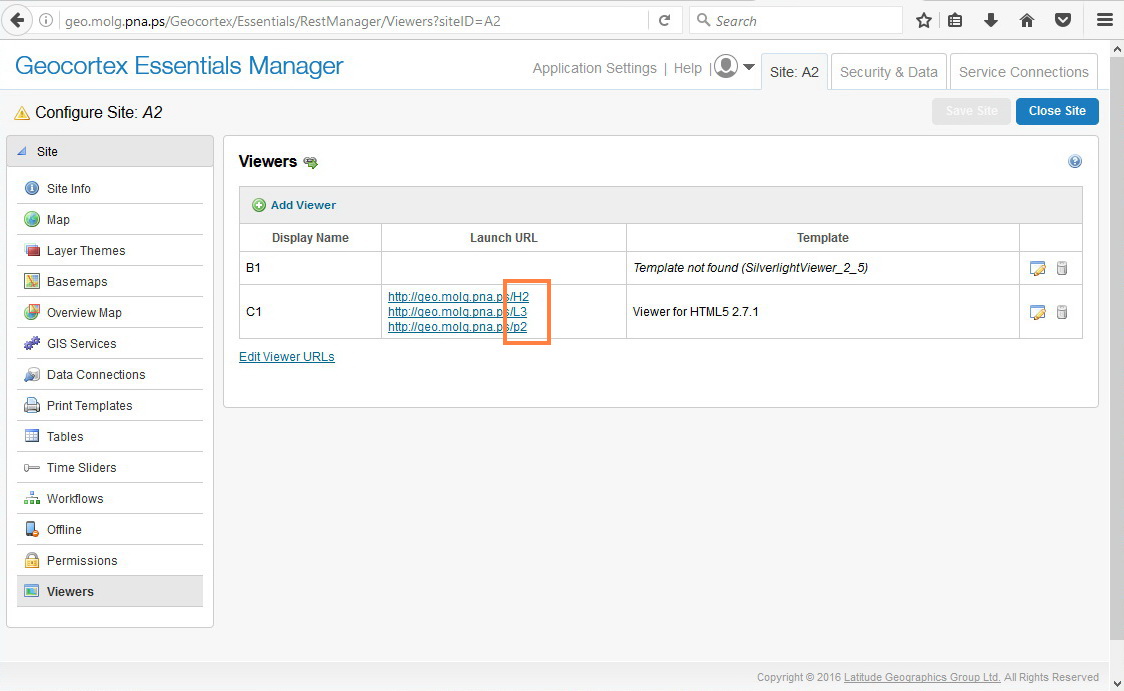Click the Geocortex Essentials Manager title
Viewport: 1124px width, 691px height.
tap(178, 65)
